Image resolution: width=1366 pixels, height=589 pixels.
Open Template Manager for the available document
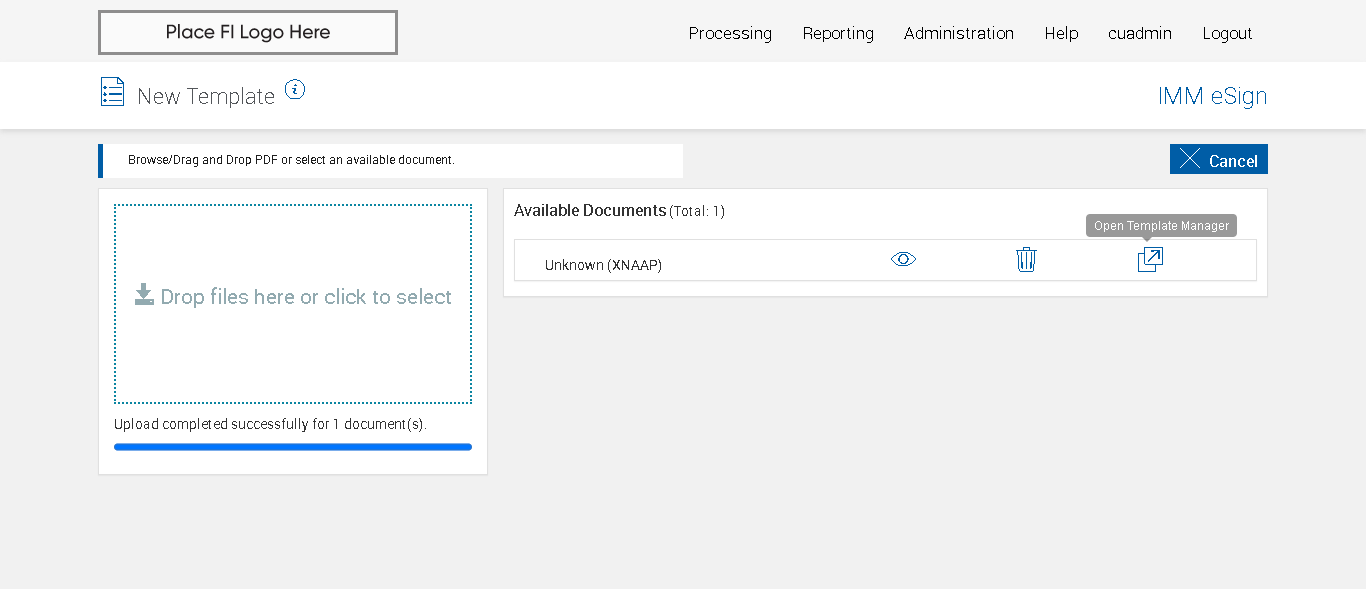[1150, 260]
